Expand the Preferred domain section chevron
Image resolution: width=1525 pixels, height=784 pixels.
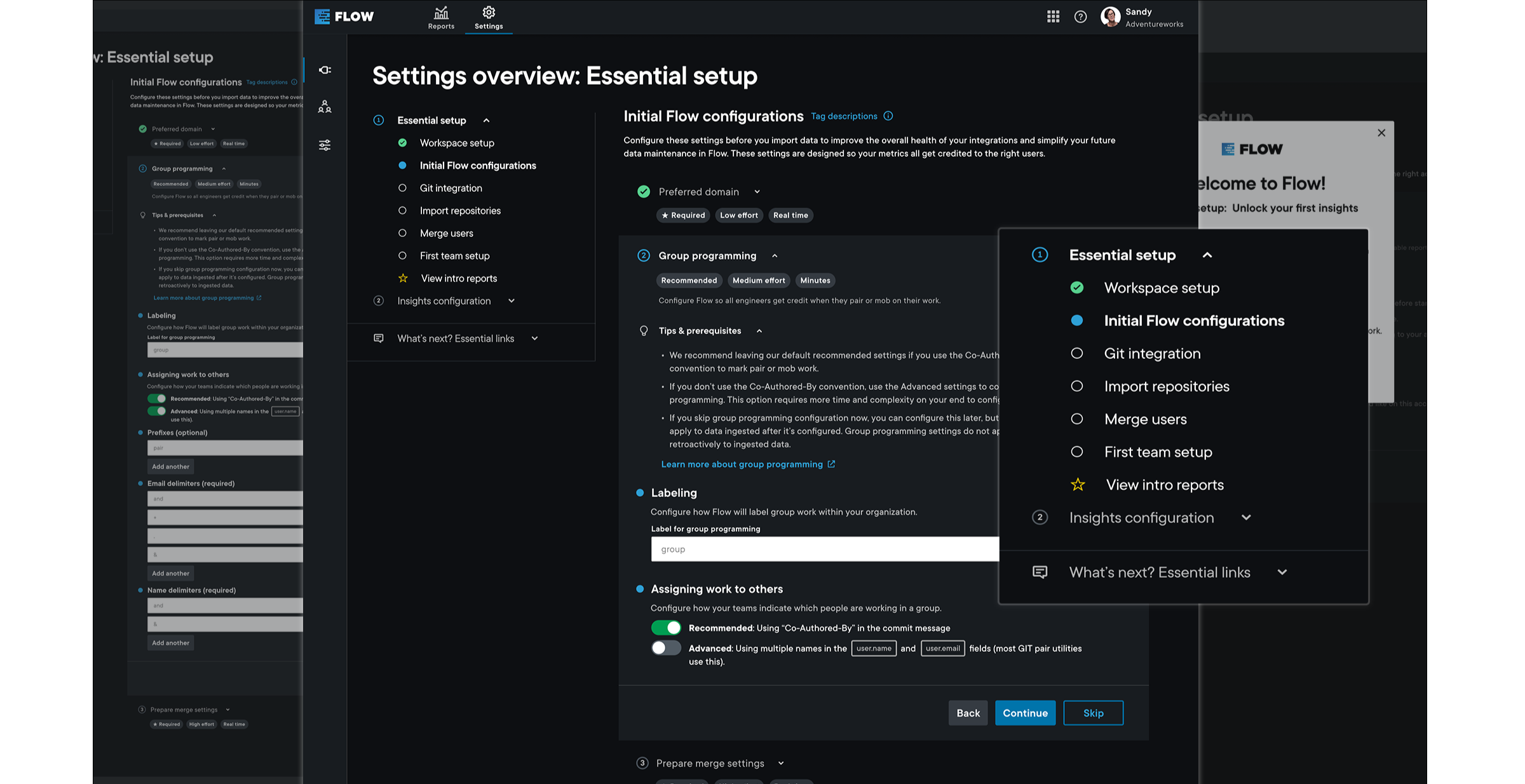click(757, 192)
